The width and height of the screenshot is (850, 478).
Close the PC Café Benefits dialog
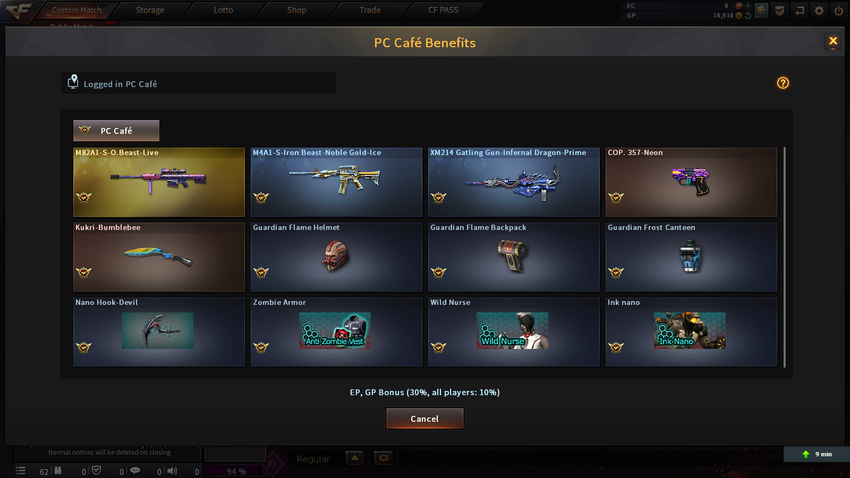833,41
